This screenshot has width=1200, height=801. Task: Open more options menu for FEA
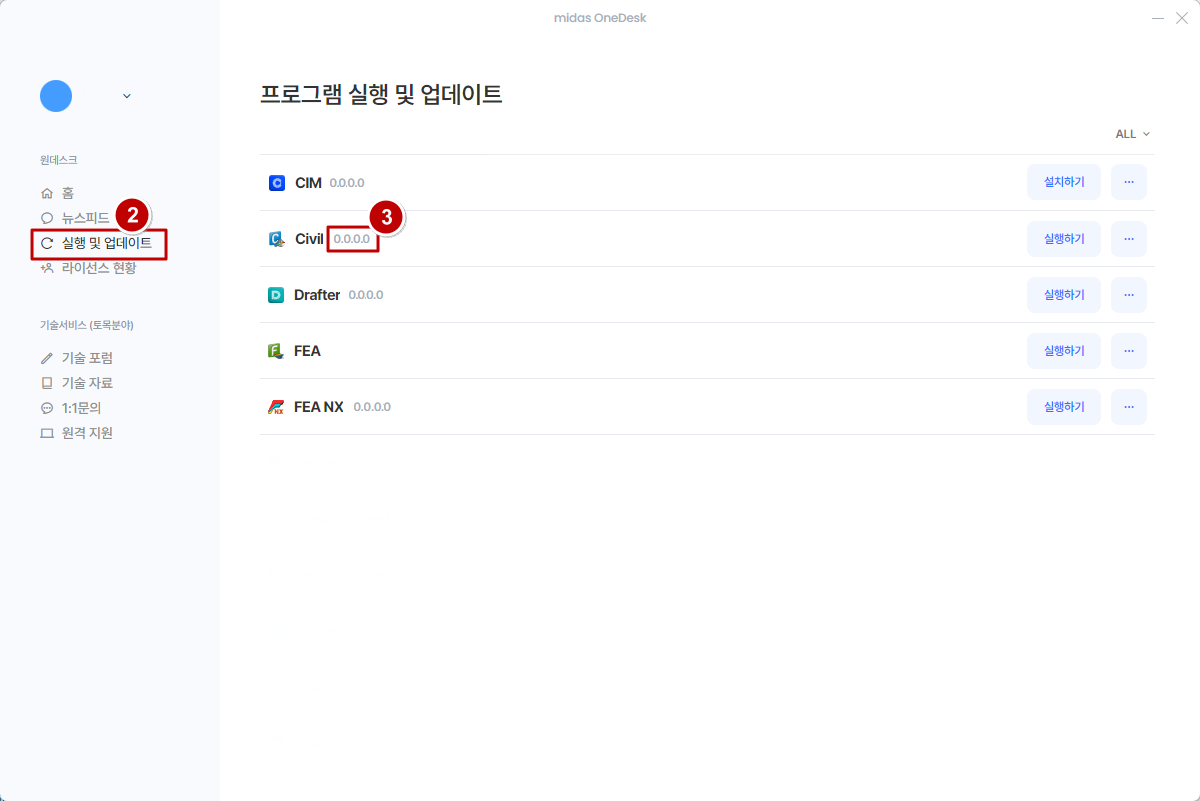coord(1129,351)
